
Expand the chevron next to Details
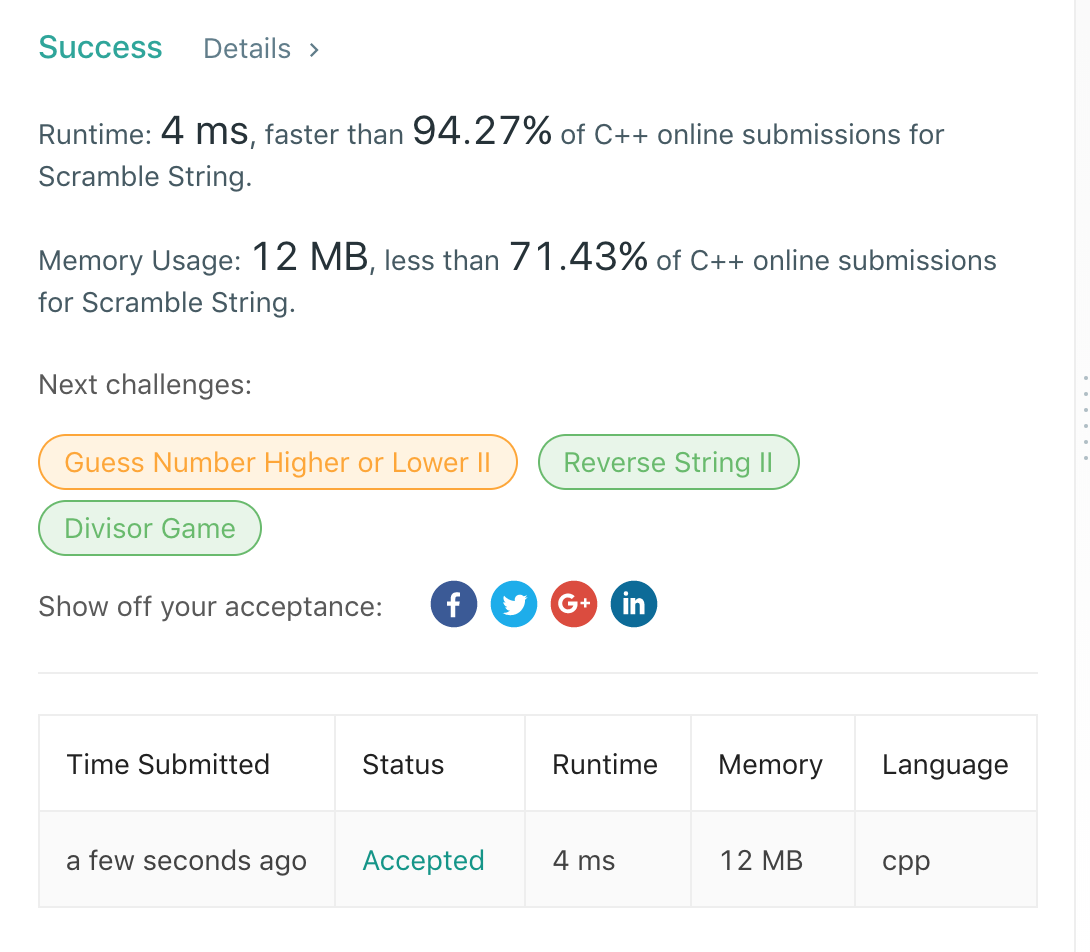coord(314,49)
